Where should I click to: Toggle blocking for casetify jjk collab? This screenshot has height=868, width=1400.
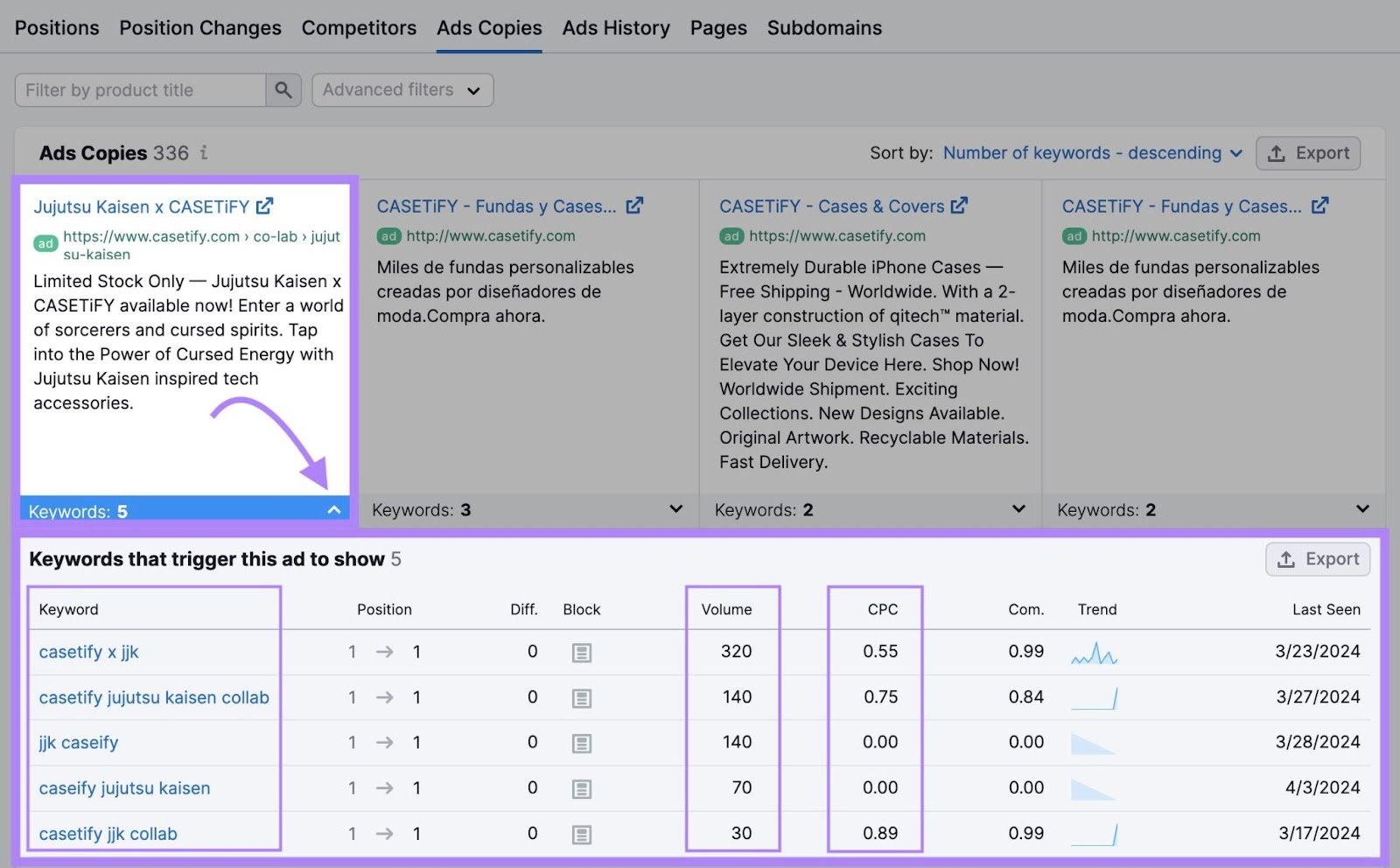[x=581, y=833]
